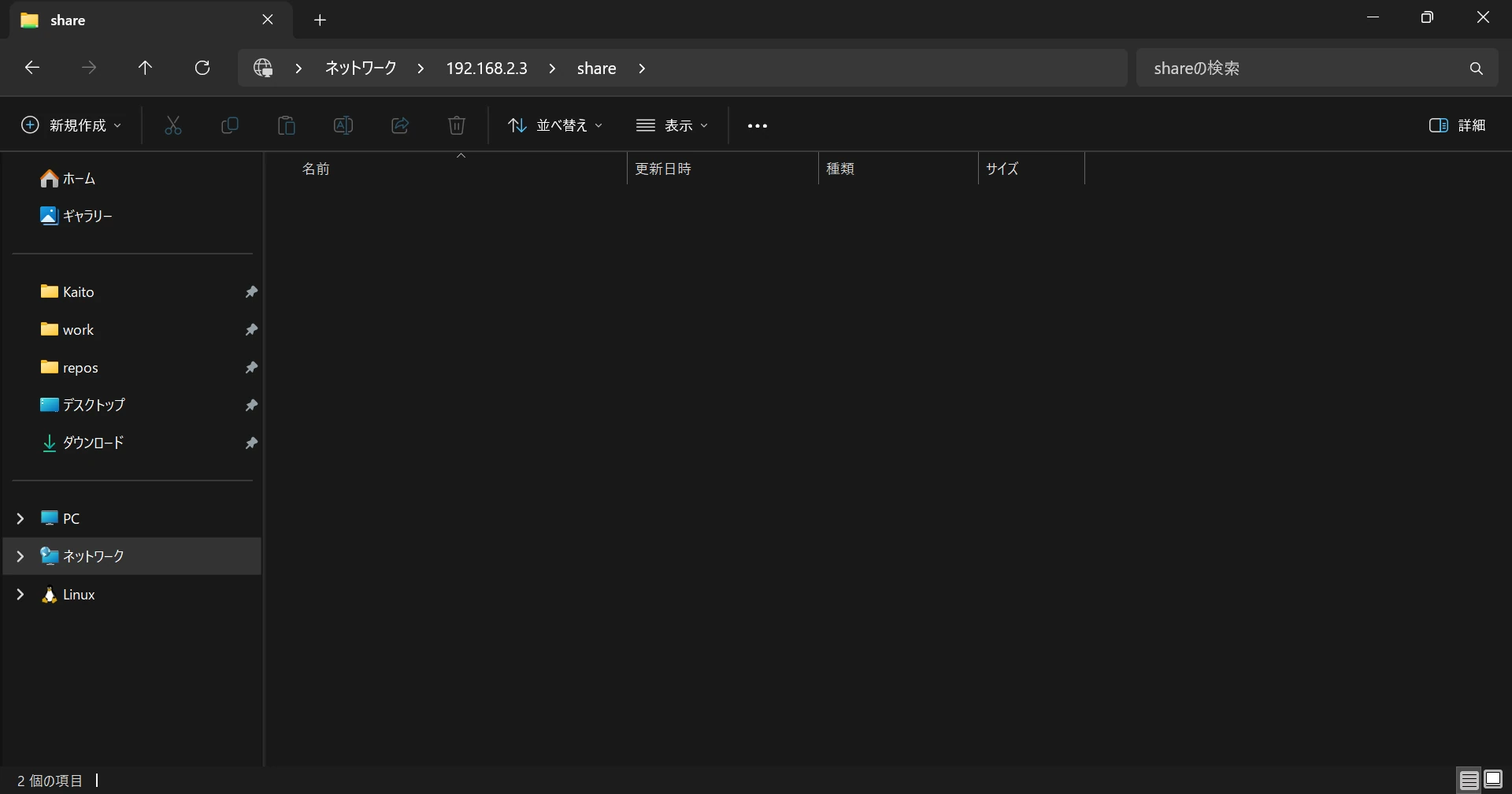Select the share tab

[151, 20]
